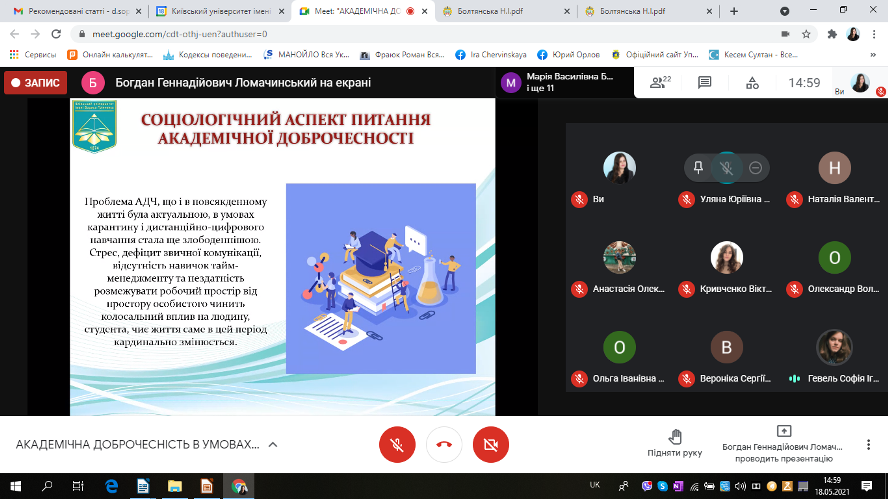This screenshot has height=499, width=888.
Task: Select Вероніка Сергії... brown B avatar
Action: [727, 347]
